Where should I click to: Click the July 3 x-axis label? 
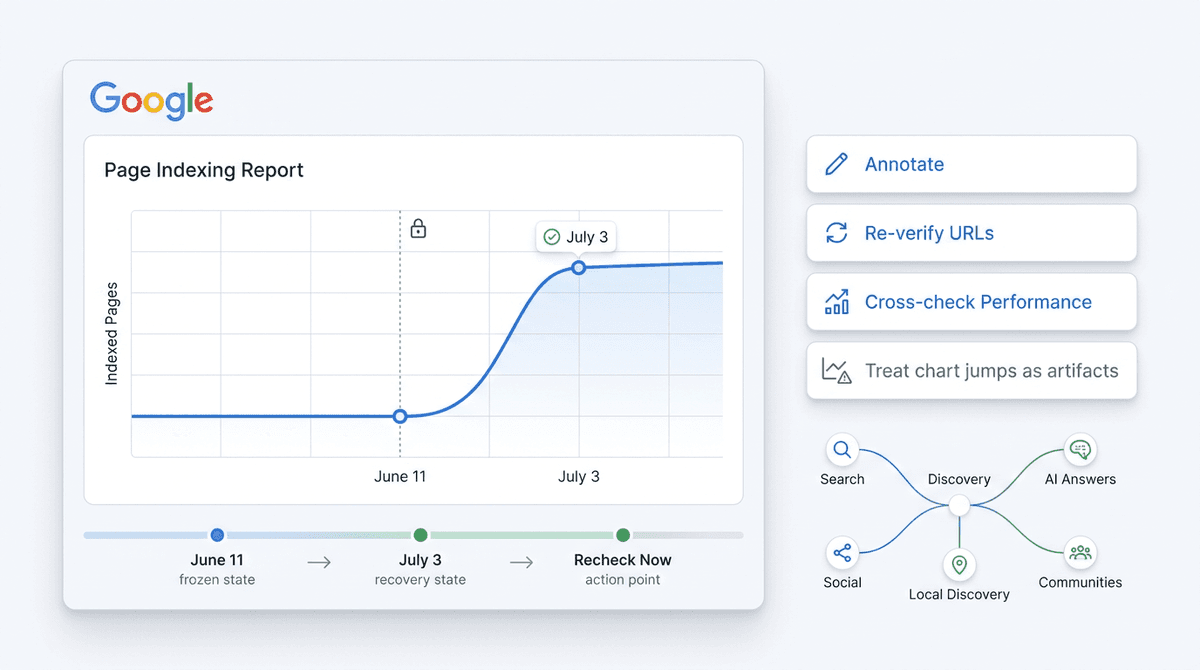click(x=579, y=476)
